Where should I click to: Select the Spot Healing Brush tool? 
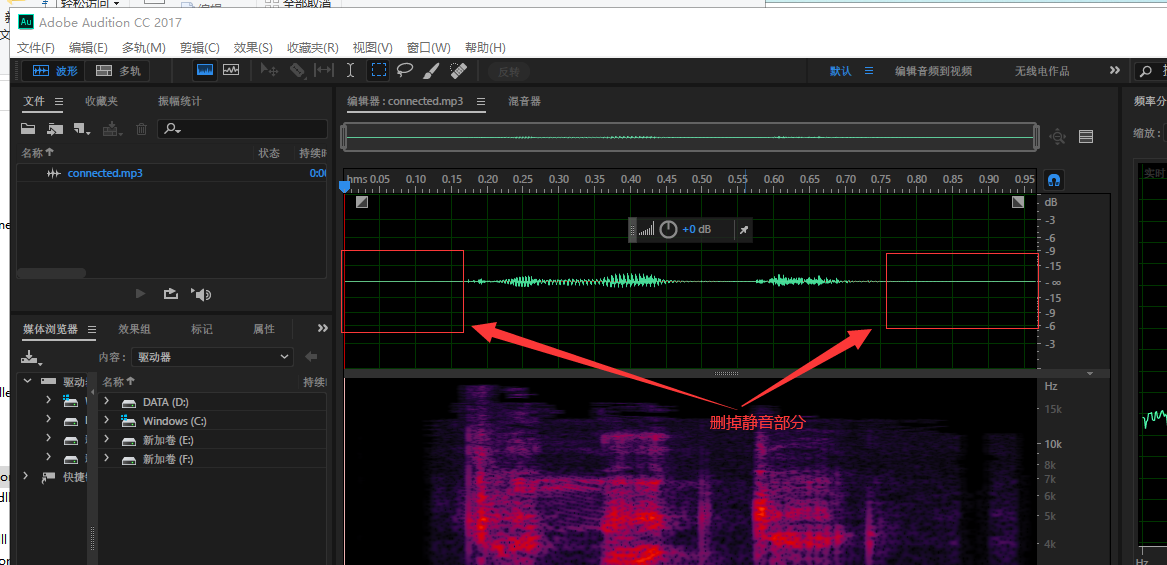click(458, 71)
